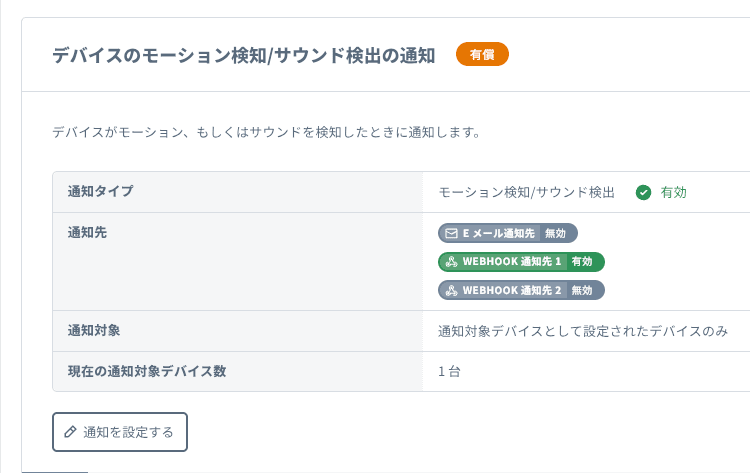Screen dimensions: 750x473
Task: Click the webhook icon in WEBHOOK 通知先 2 badge
Action: click(x=452, y=290)
